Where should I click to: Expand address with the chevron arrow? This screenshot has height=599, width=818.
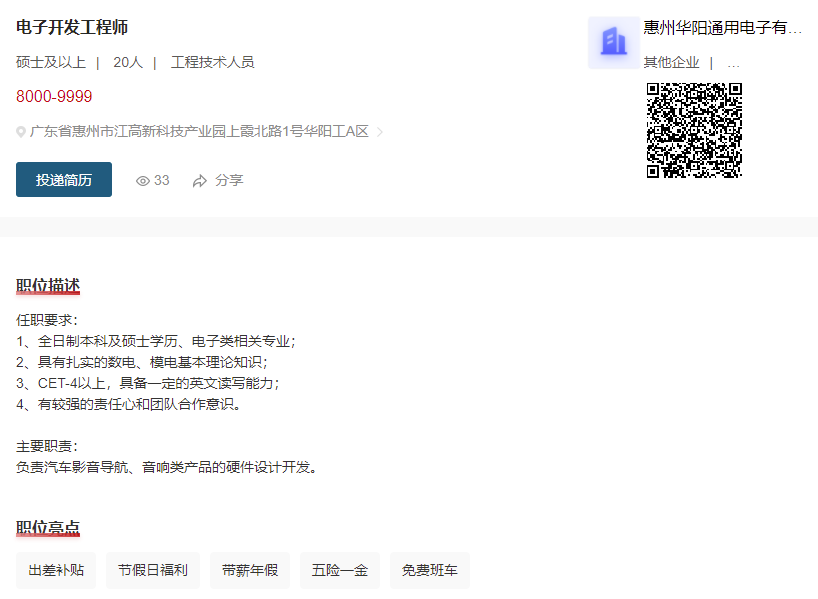380,132
